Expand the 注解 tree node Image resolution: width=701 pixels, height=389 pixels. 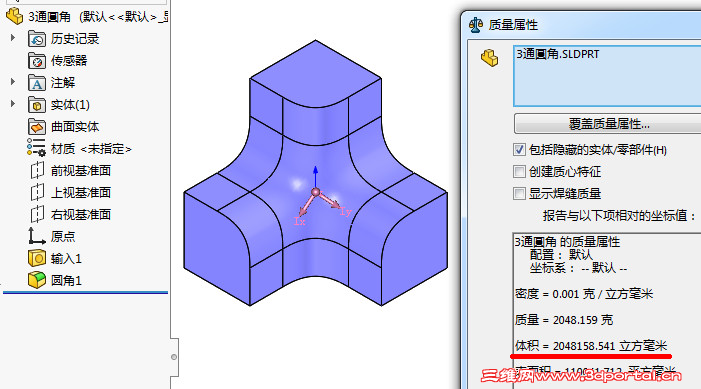pos(13,82)
